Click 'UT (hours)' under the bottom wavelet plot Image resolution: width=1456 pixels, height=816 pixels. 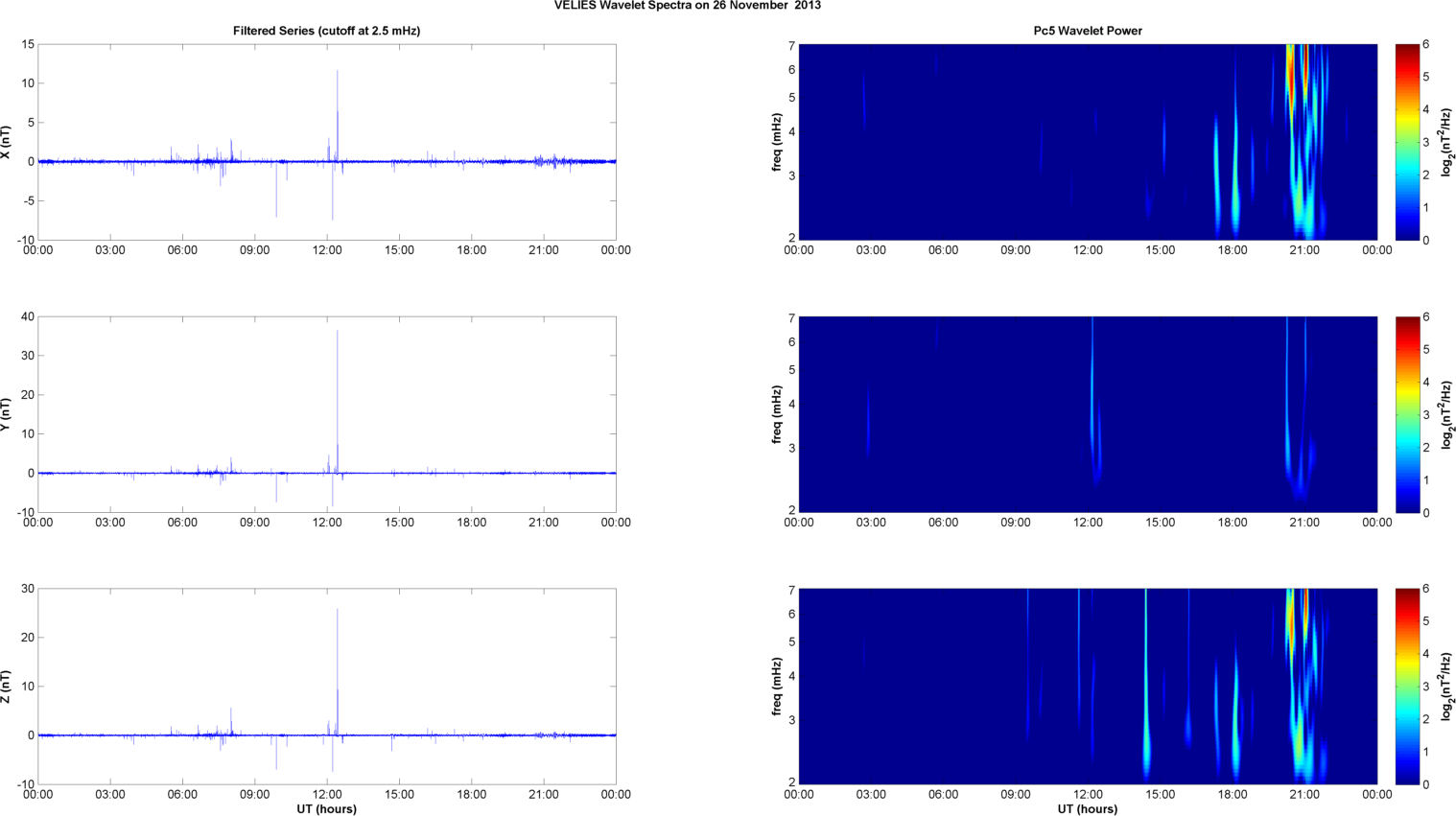(x=1088, y=808)
